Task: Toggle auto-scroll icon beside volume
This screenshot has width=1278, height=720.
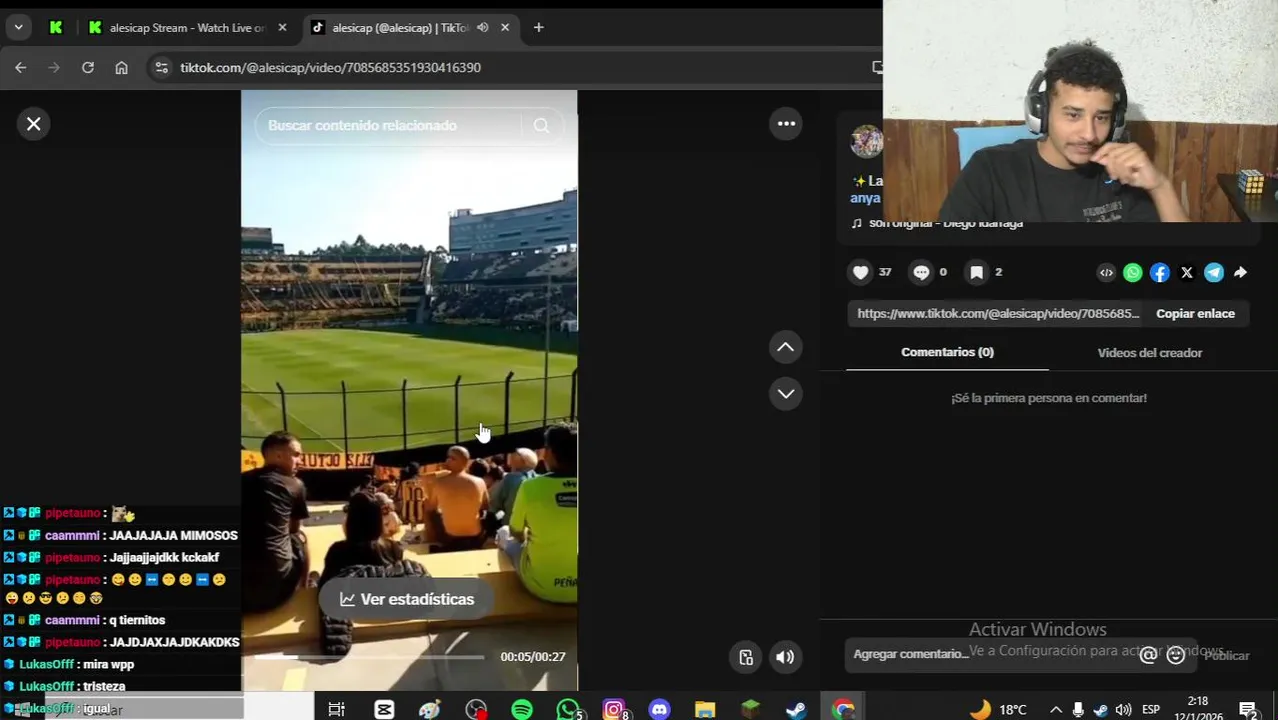Action: tap(746, 657)
